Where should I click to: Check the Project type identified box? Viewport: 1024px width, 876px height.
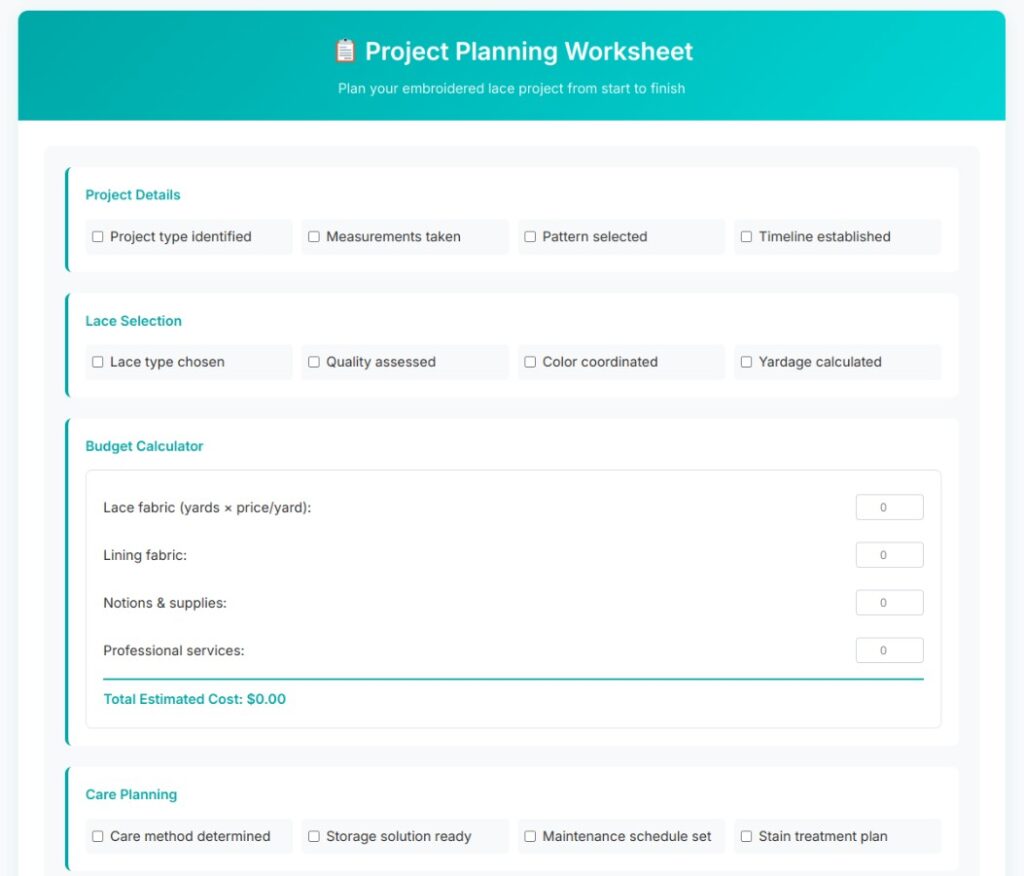click(x=97, y=236)
